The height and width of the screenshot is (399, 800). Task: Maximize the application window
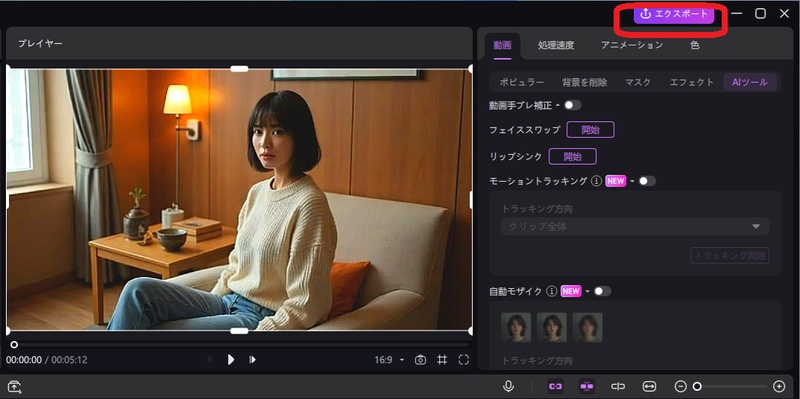click(x=760, y=14)
